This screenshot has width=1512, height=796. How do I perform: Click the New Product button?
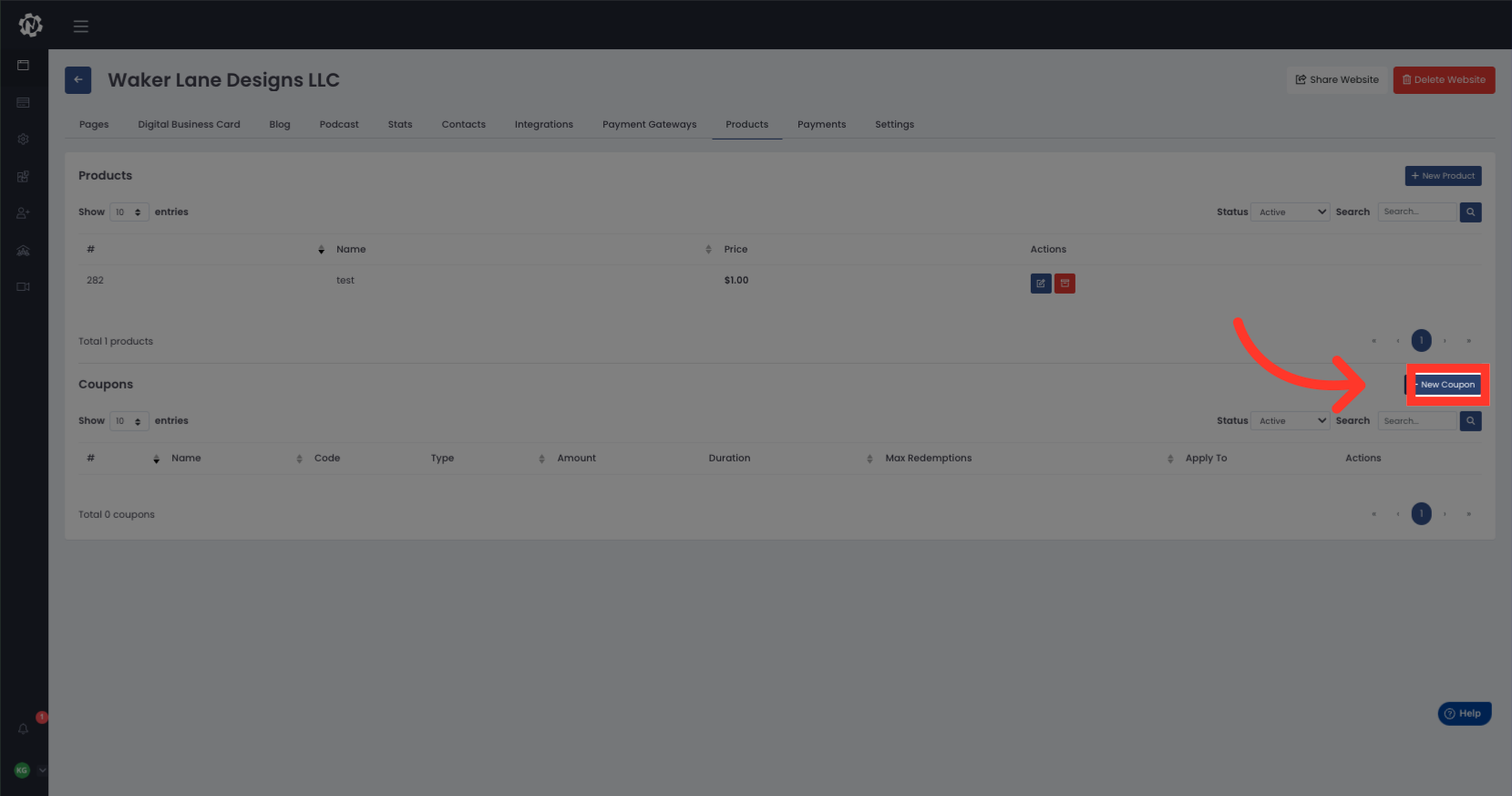point(1443,176)
